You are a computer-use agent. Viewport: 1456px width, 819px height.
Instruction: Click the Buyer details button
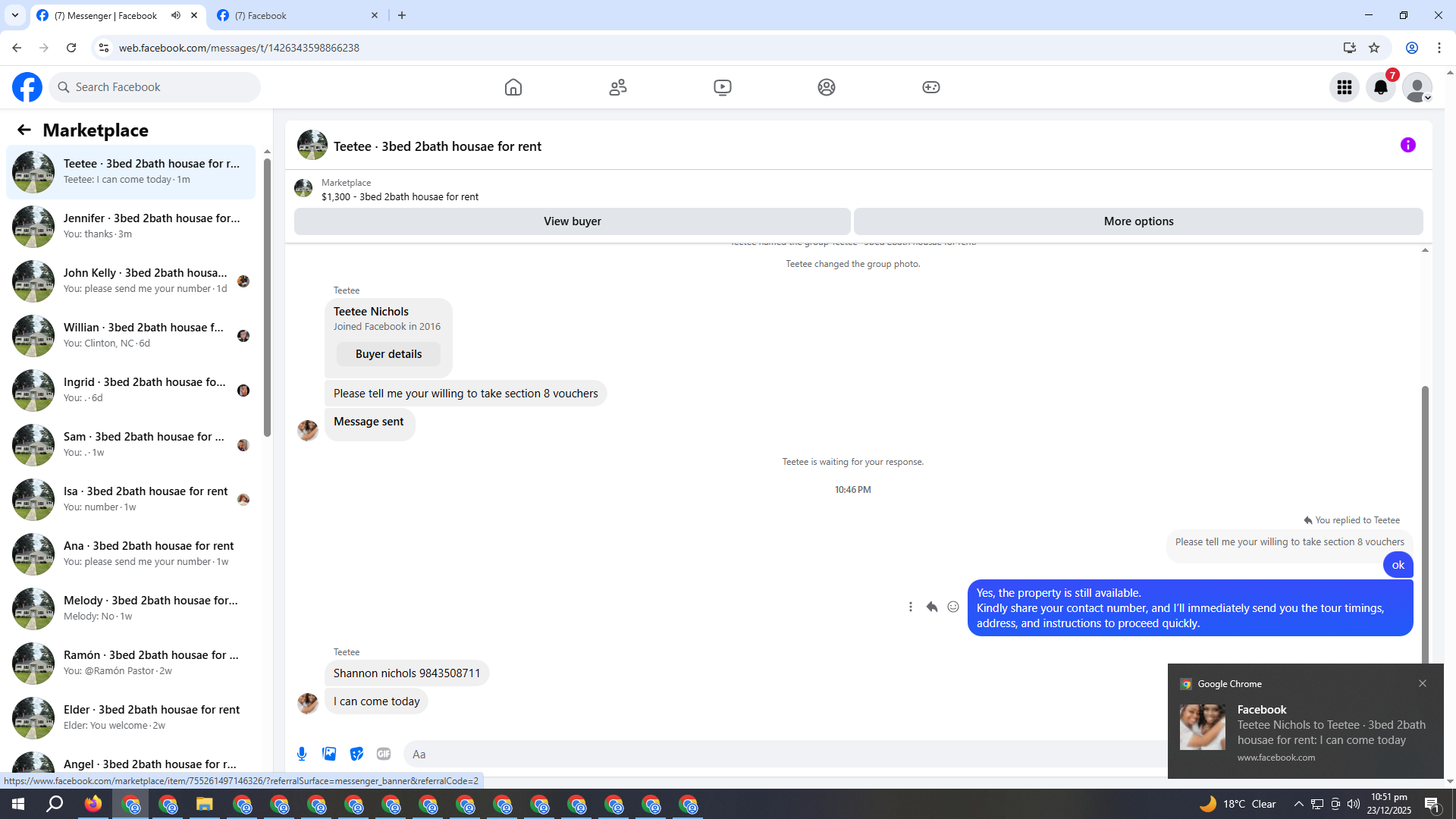(388, 354)
